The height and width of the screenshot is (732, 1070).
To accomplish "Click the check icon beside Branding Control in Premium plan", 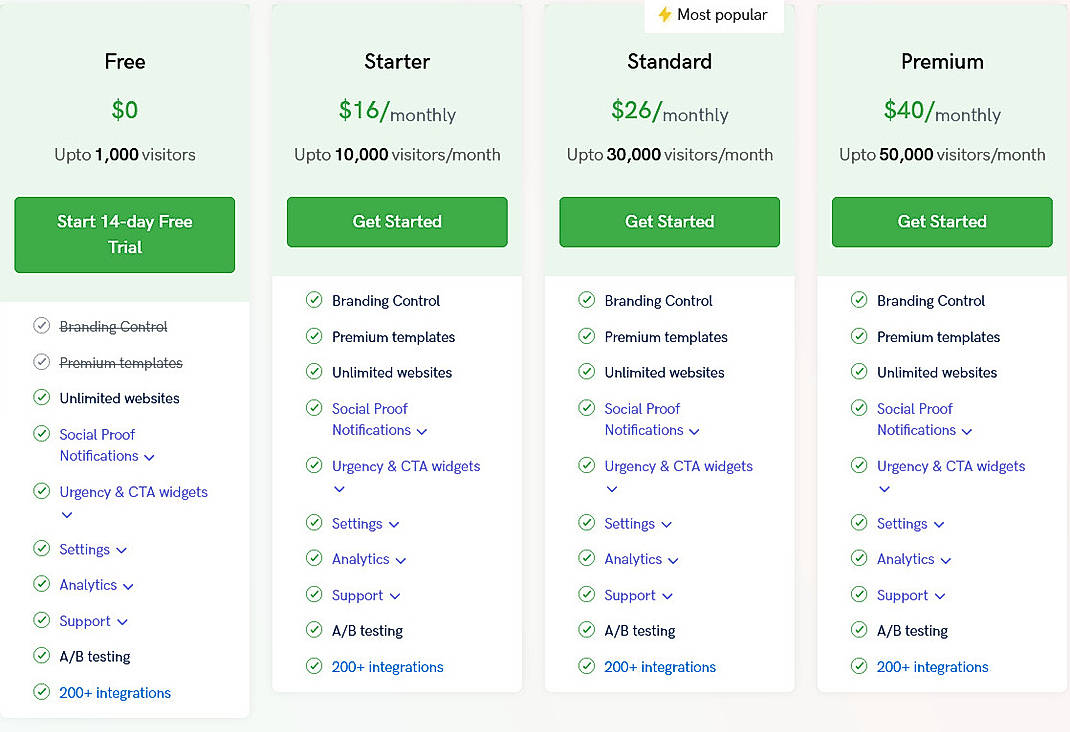I will pyautogui.click(x=859, y=300).
